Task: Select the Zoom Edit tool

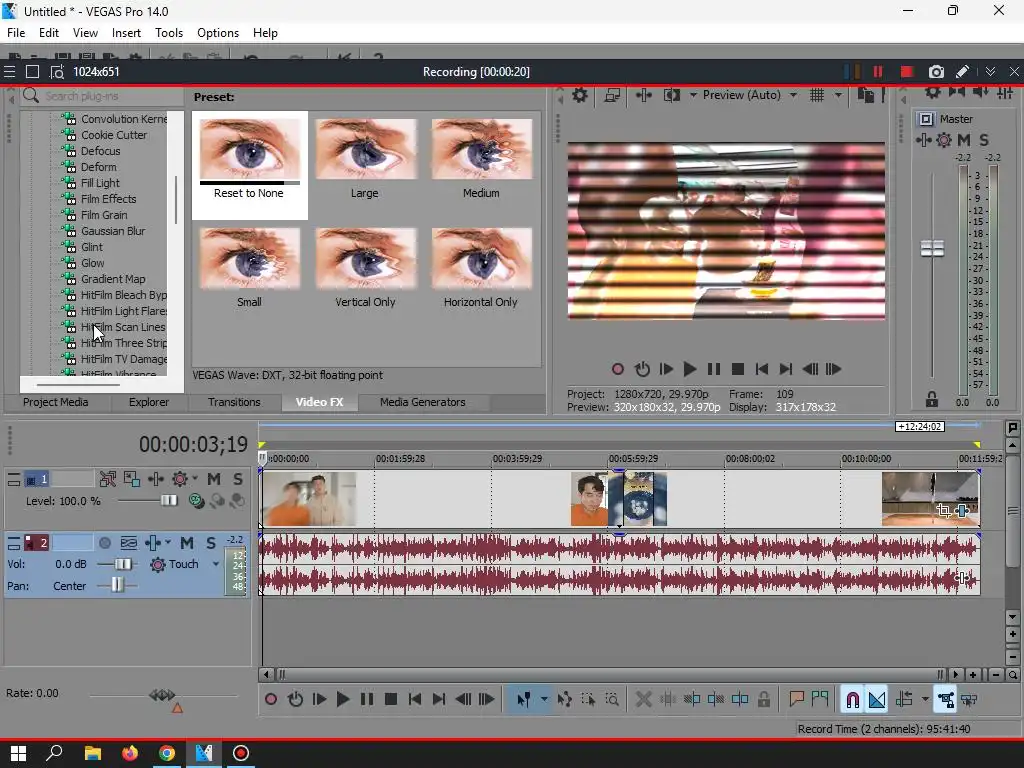Action: click(x=612, y=700)
